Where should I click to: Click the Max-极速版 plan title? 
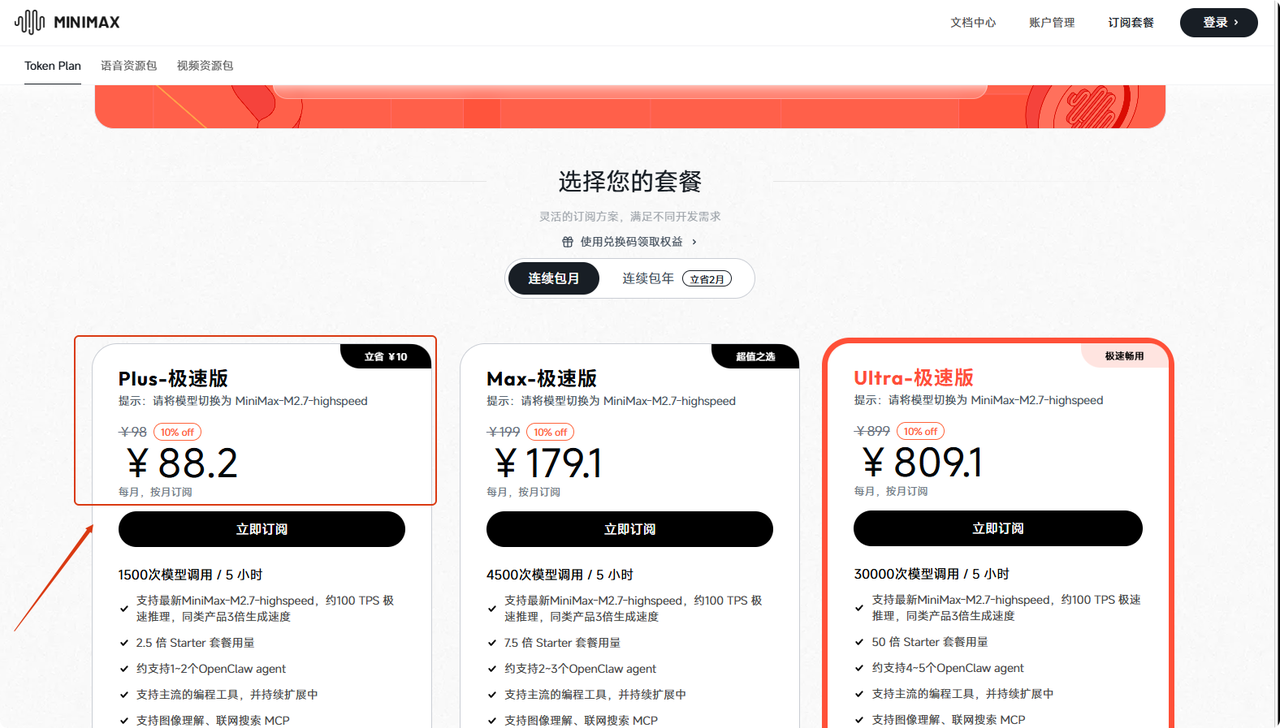pyautogui.click(x=541, y=379)
